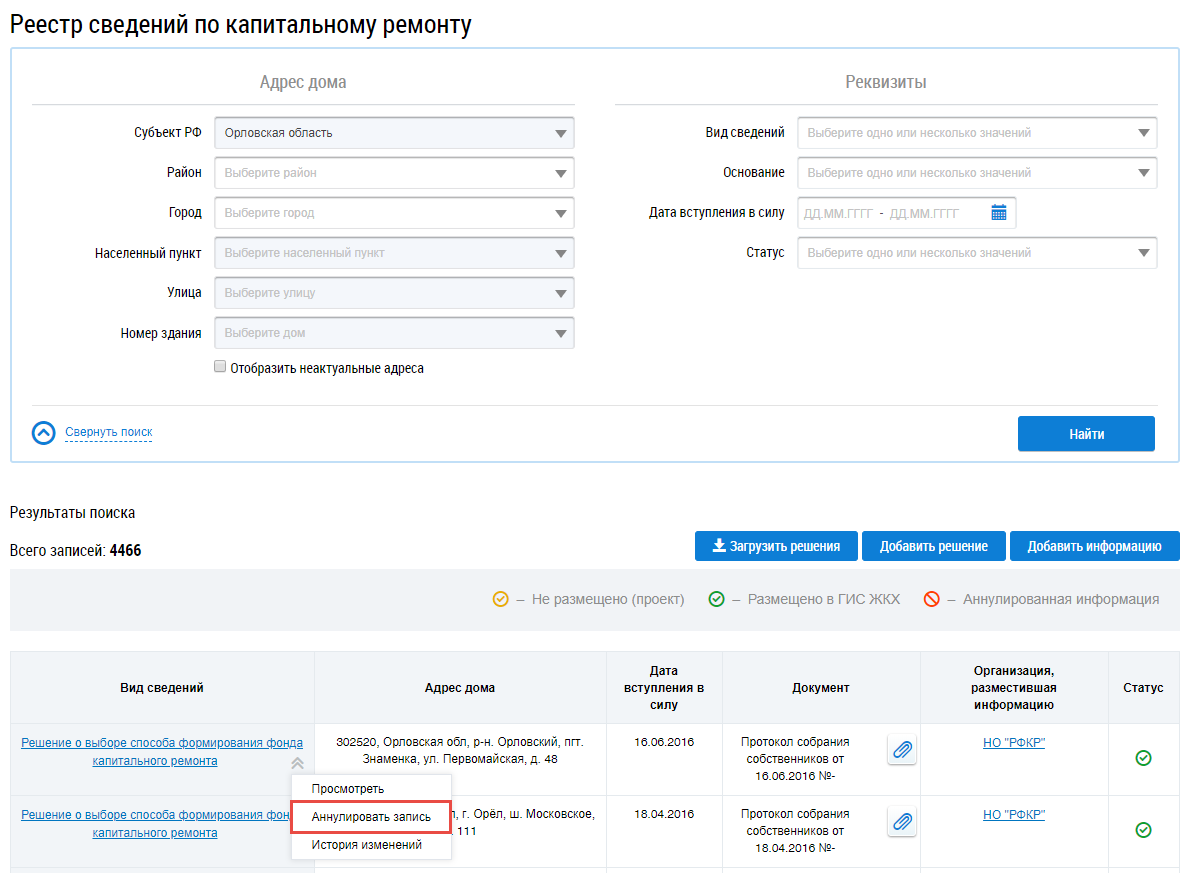The image size is (1189, 873).
Task: Click the 'Загрузить решения' button
Action: pos(776,546)
